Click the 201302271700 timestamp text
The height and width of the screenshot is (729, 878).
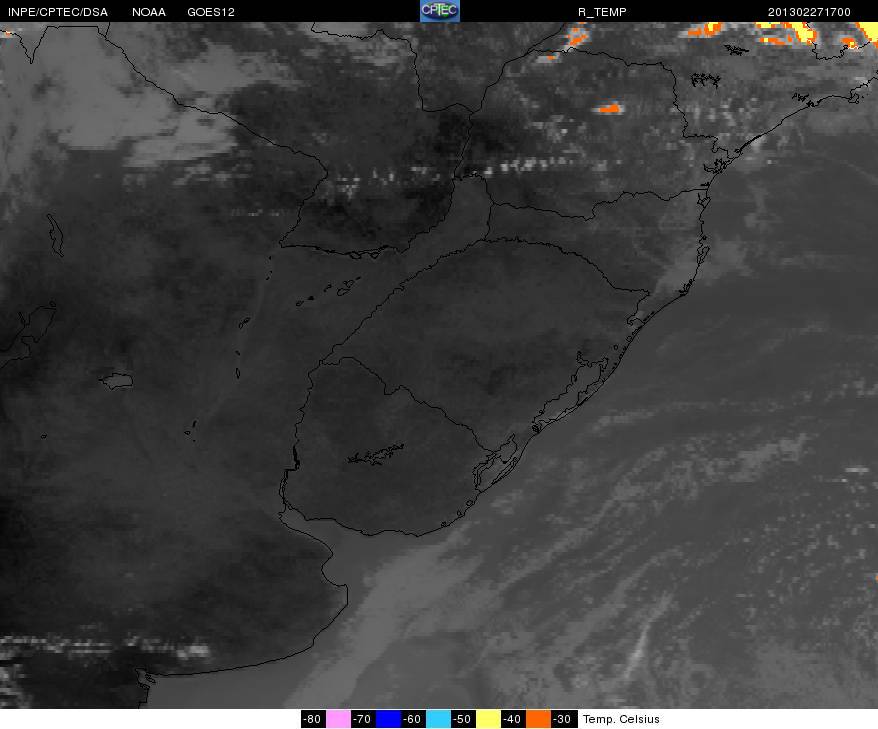pyautogui.click(x=809, y=12)
